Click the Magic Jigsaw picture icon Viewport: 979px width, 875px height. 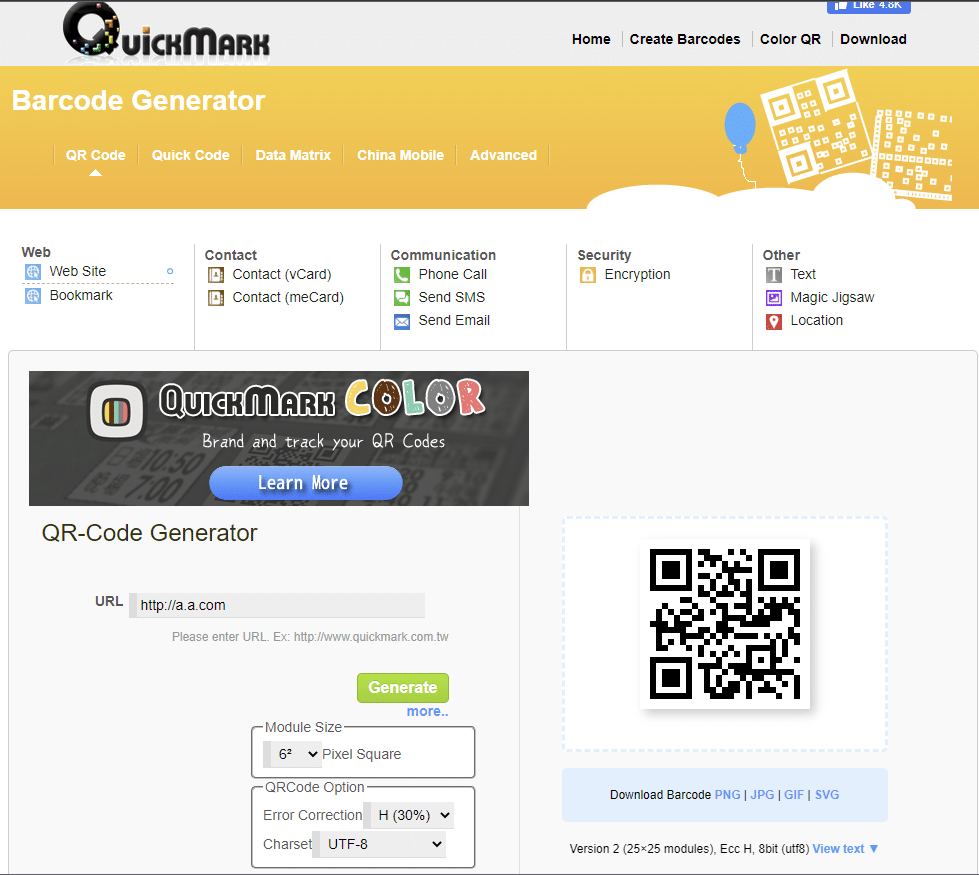click(x=774, y=298)
